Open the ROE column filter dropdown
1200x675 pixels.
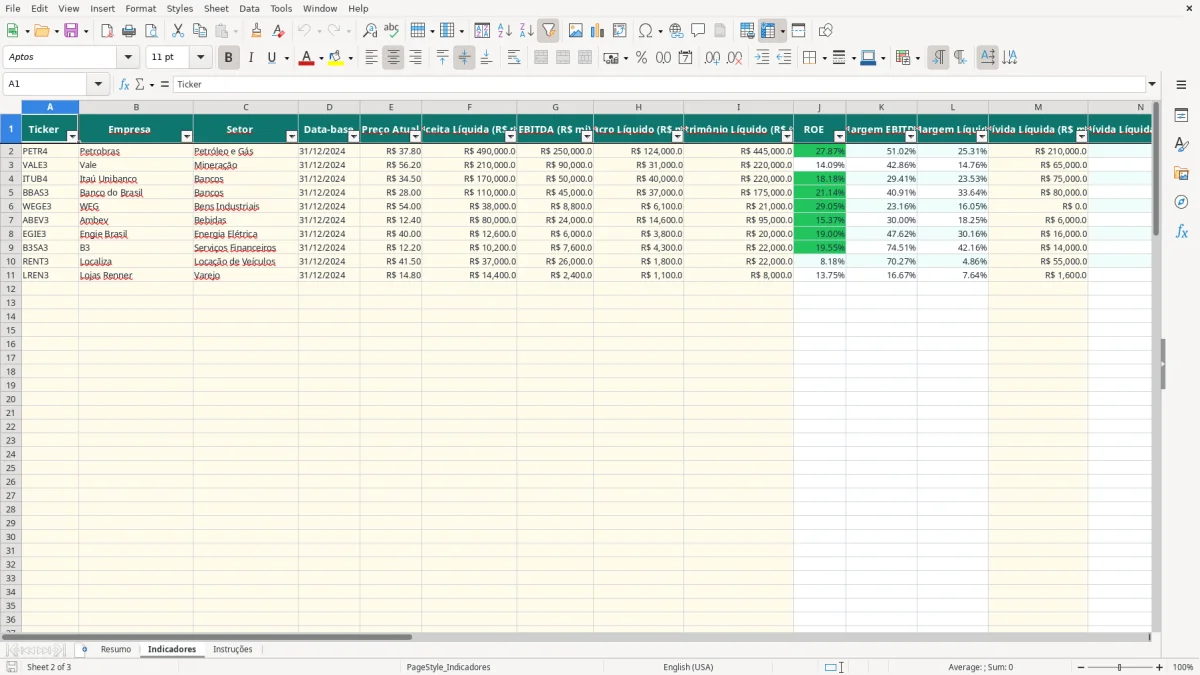click(x=839, y=136)
